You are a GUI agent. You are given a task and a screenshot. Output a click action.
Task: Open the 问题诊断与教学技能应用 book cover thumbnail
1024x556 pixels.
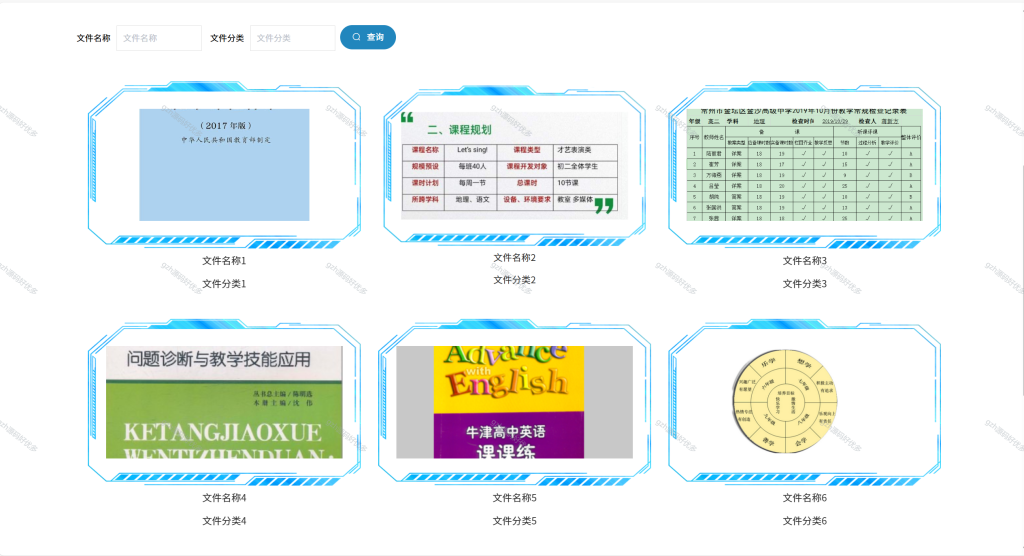[224, 402]
